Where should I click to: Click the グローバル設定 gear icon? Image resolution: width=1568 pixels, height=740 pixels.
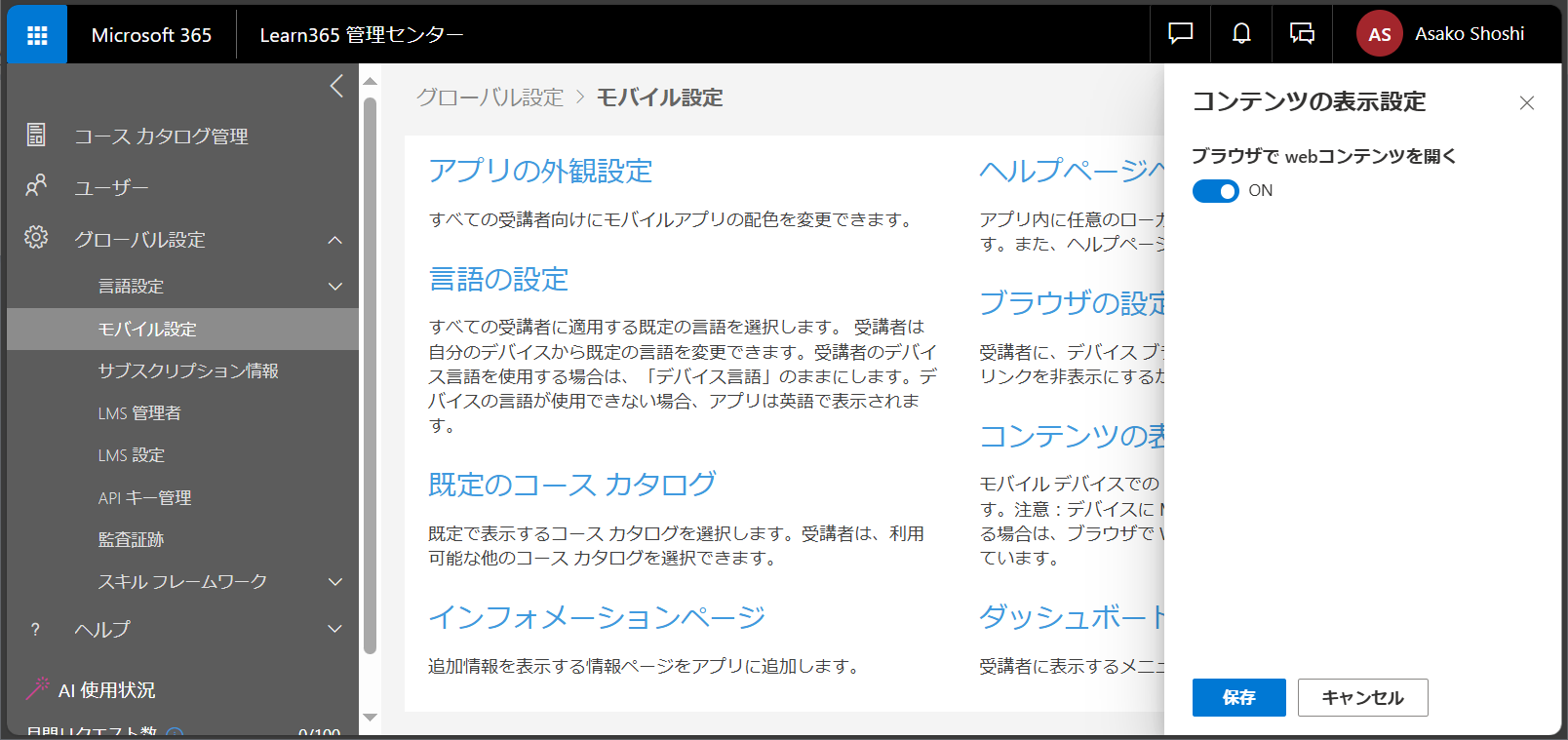[x=36, y=237]
